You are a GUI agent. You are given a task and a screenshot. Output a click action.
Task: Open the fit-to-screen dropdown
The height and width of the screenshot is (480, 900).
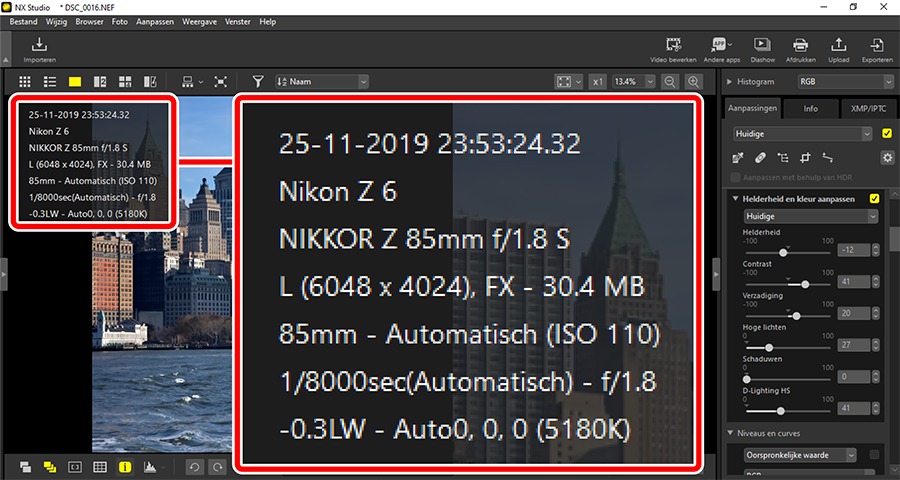569,82
